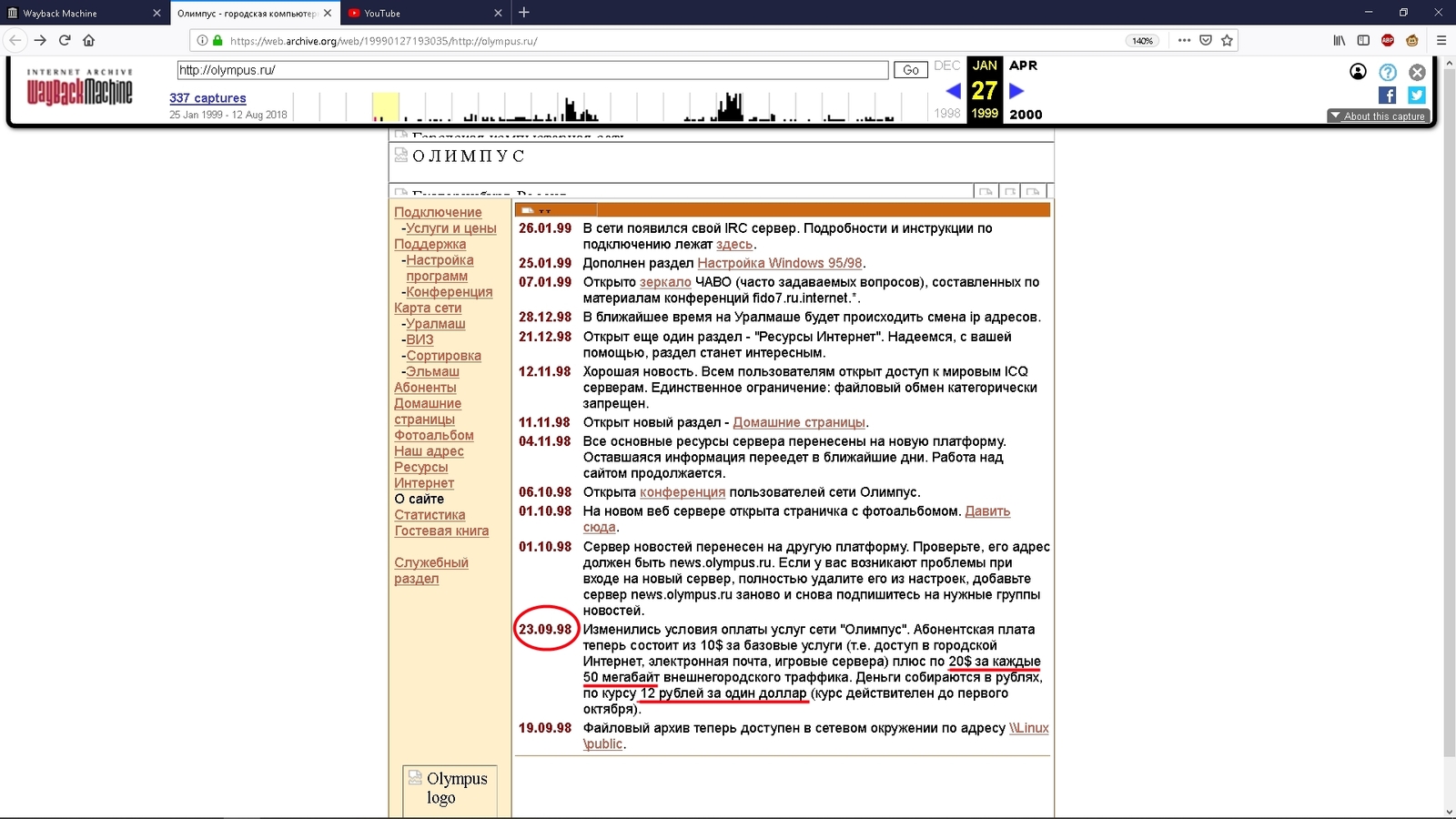Open Карта сети link
The height and width of the screenshot is (819, 1456).
click(x=428, y=308)
